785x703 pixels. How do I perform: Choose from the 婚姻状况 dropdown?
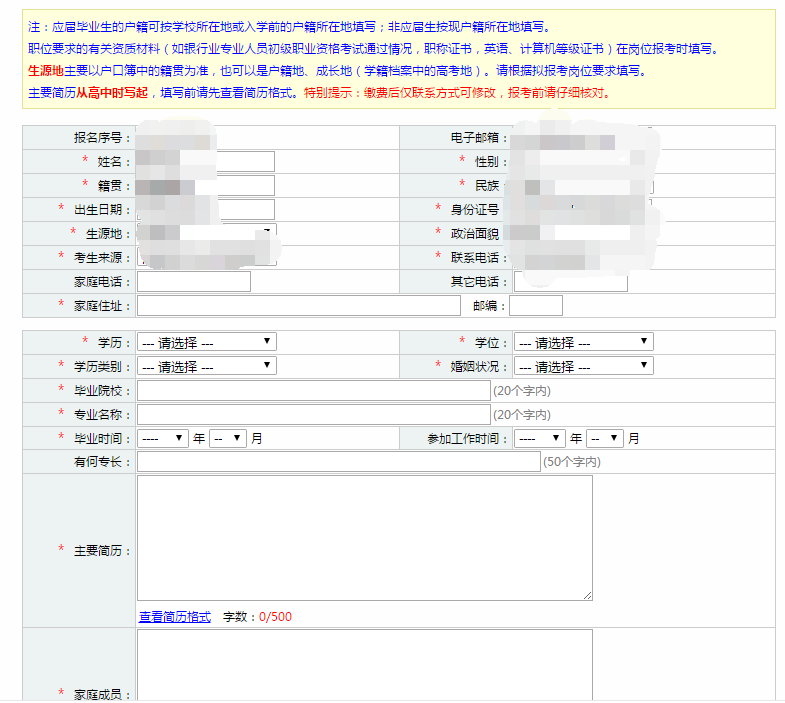583,366
